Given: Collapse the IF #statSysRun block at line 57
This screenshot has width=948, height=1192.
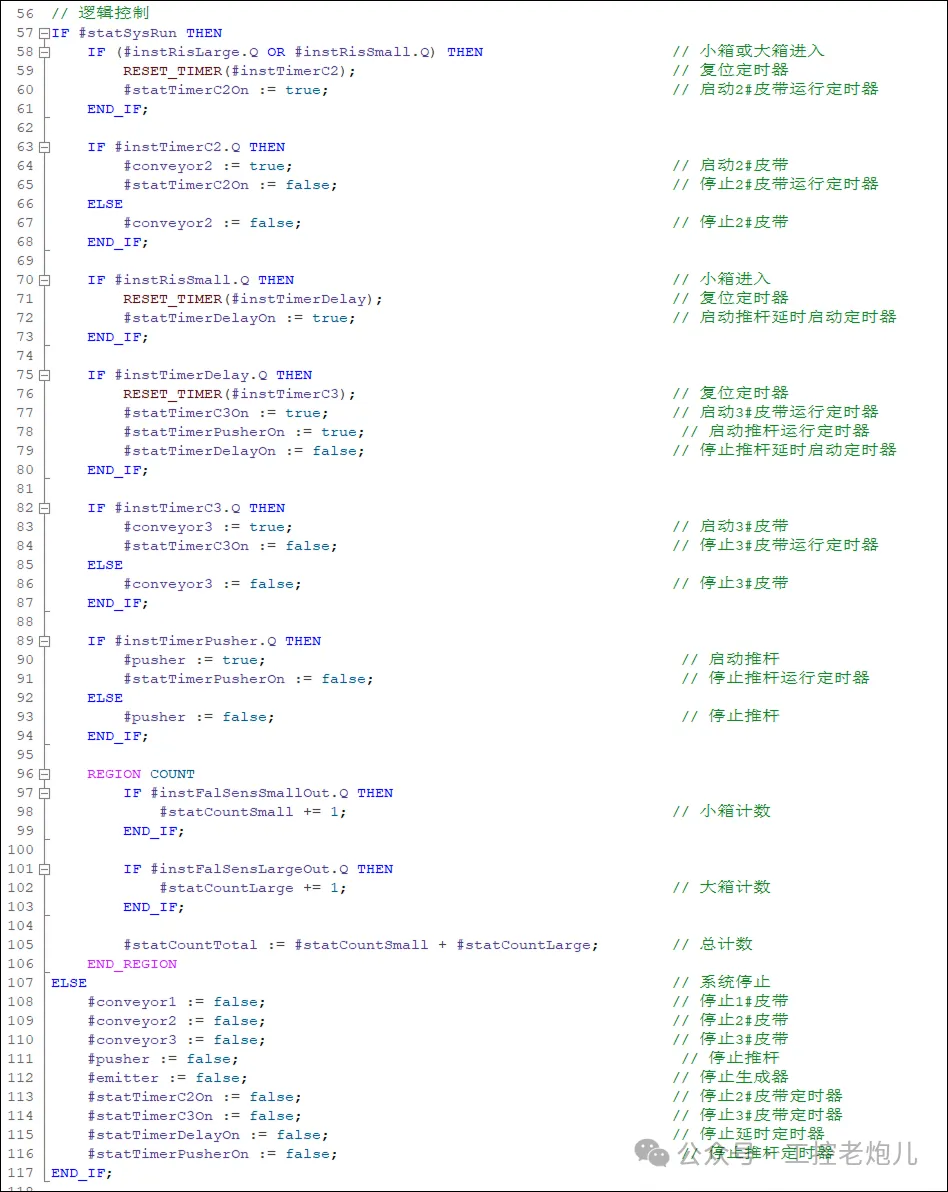Looking at the screenshot, I should tap(44, 33).
